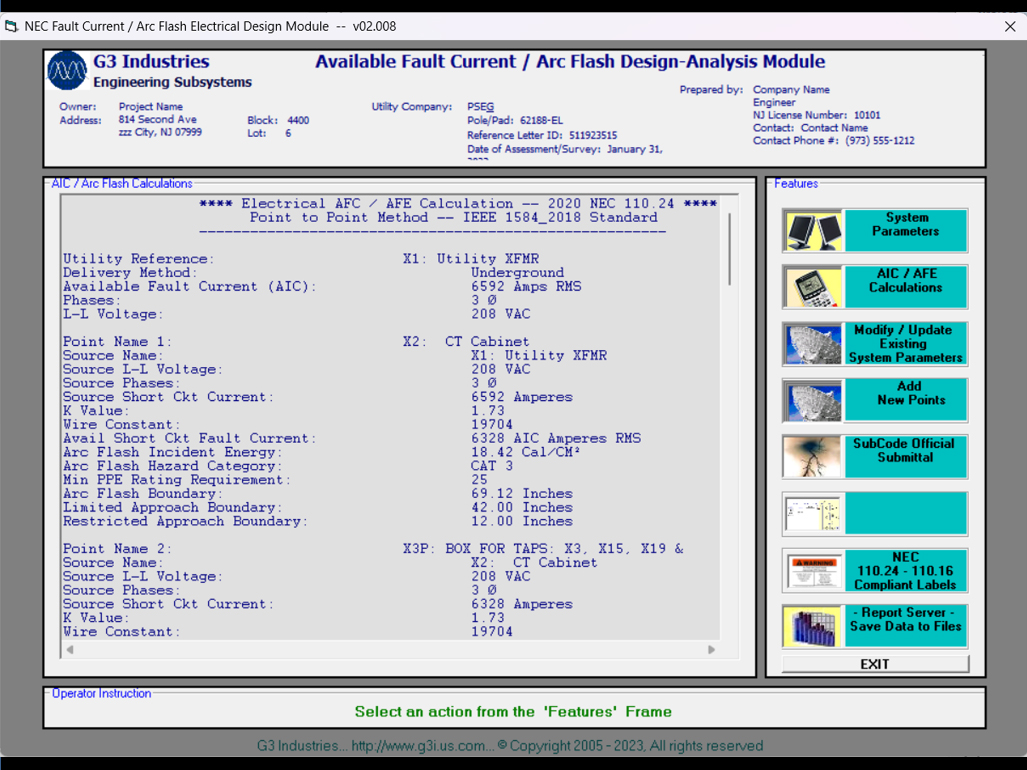Click the blank teal button below SubCode
This screenshot has height=770, width=1027.
tap(905, 513)
